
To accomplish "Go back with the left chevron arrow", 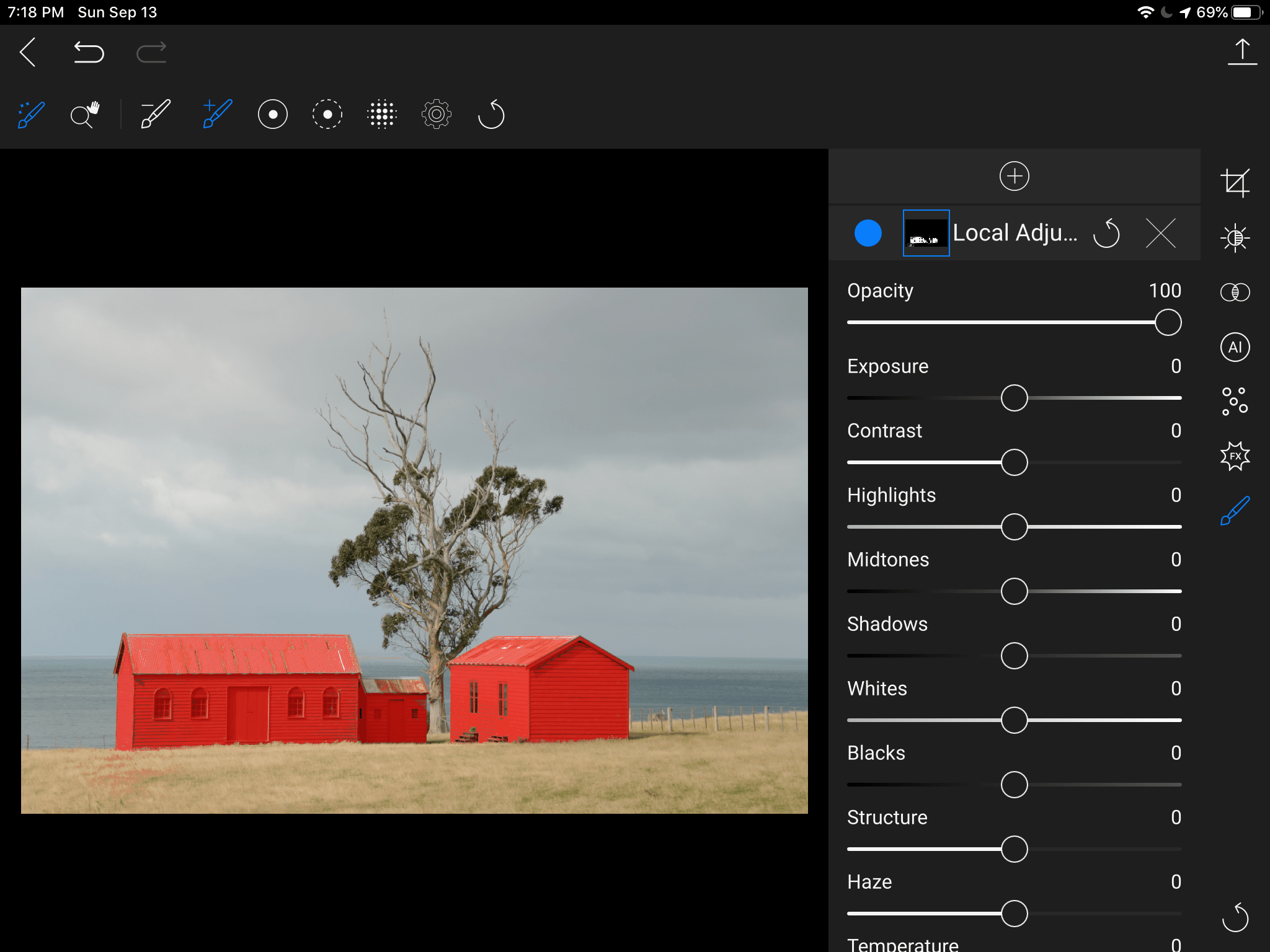I will click(28, 52).
